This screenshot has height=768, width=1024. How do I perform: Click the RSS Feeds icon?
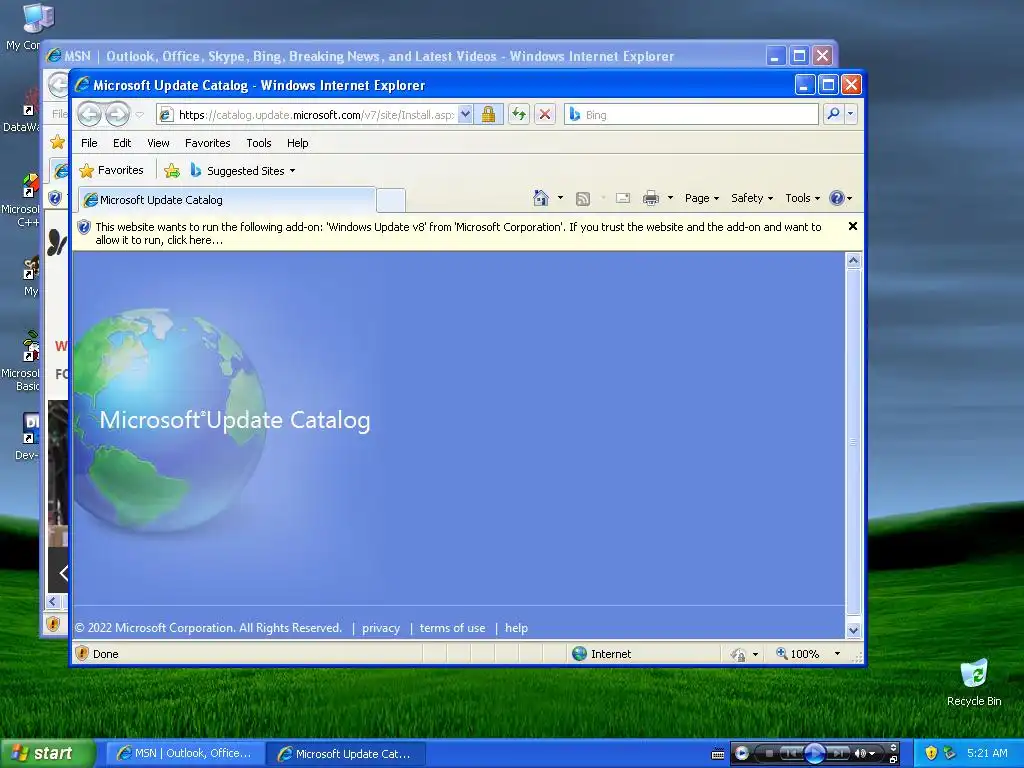pyautogui.click(x=583, y=199)
